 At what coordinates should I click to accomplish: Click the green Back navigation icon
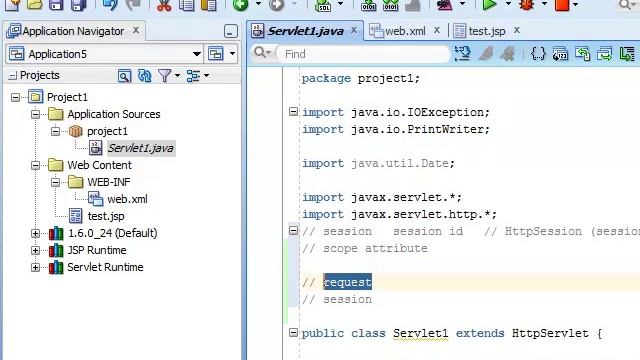[x=240, y=5]
